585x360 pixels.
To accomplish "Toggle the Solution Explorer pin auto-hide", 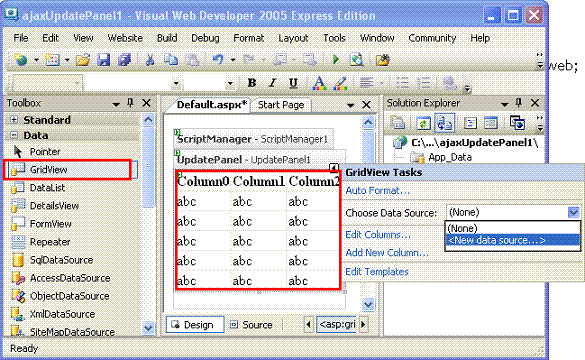I will click(x=519, y=103).
